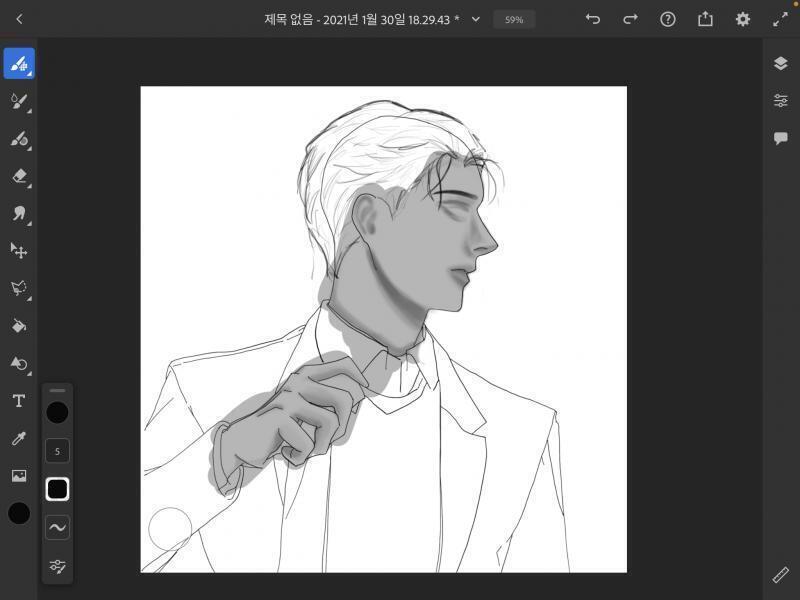Image resolution: width=800 pixels, height=600 pixels.
Task: Select the Text tool
Action: click(x=19, y=401)
